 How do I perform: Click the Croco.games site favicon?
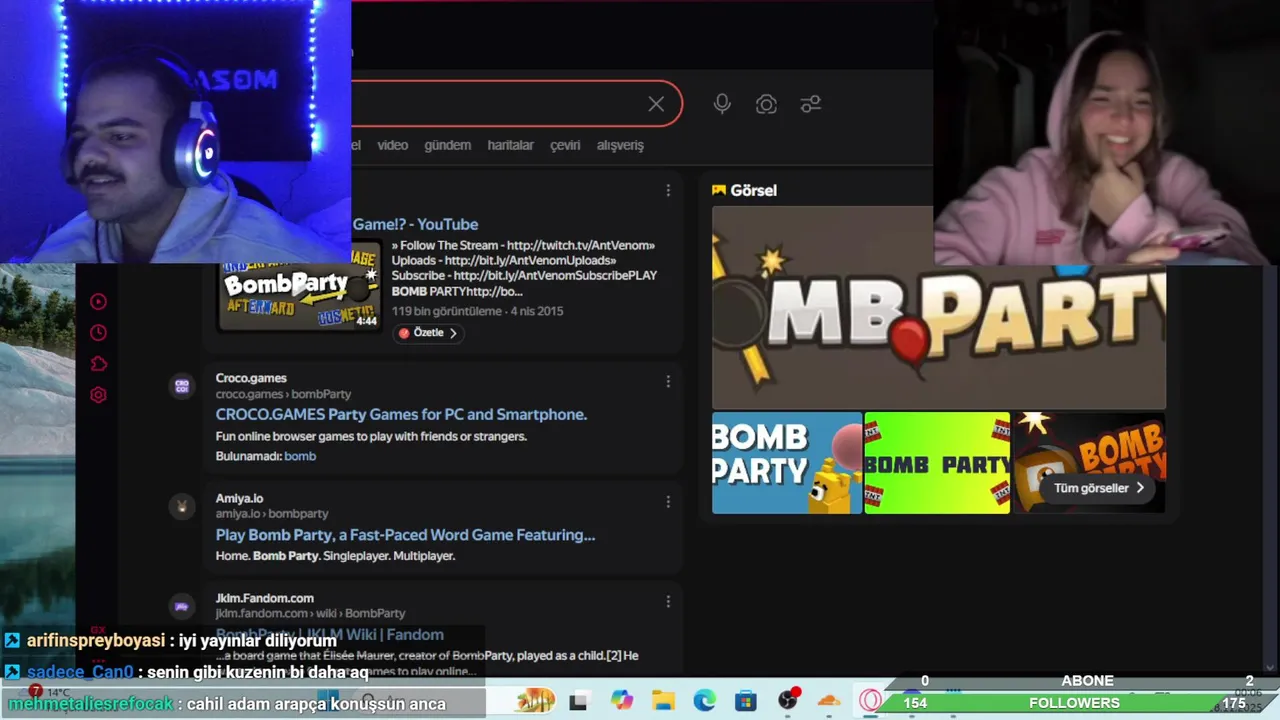182,386
